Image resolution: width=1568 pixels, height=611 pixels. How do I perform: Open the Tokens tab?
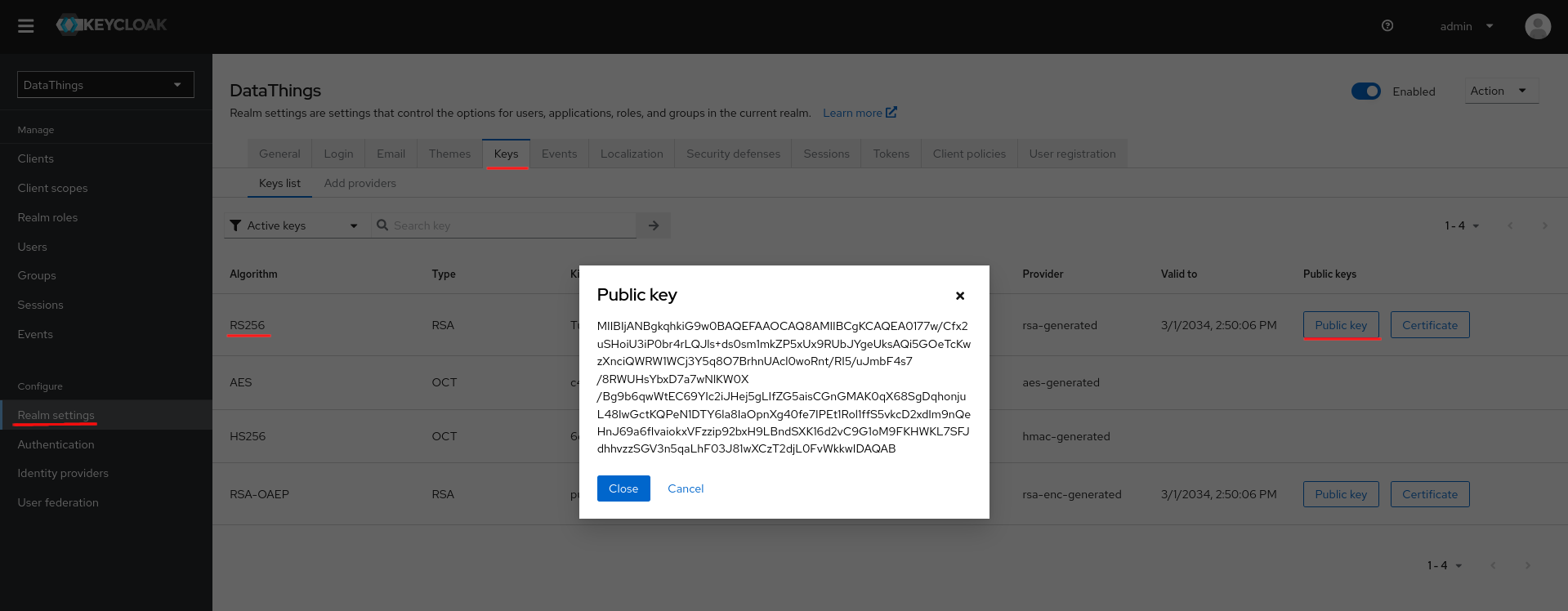tap(891, 154)
